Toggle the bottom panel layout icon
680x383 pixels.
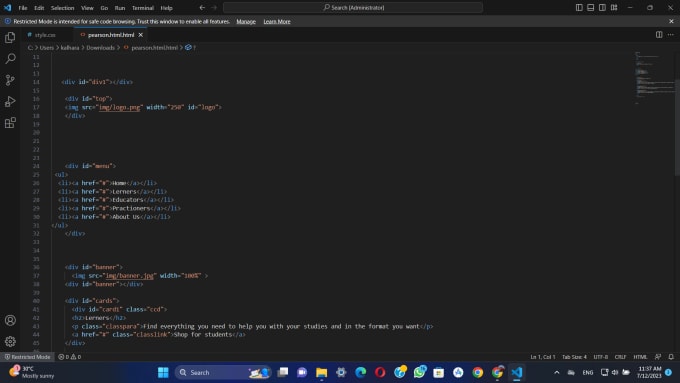[591, 7]
